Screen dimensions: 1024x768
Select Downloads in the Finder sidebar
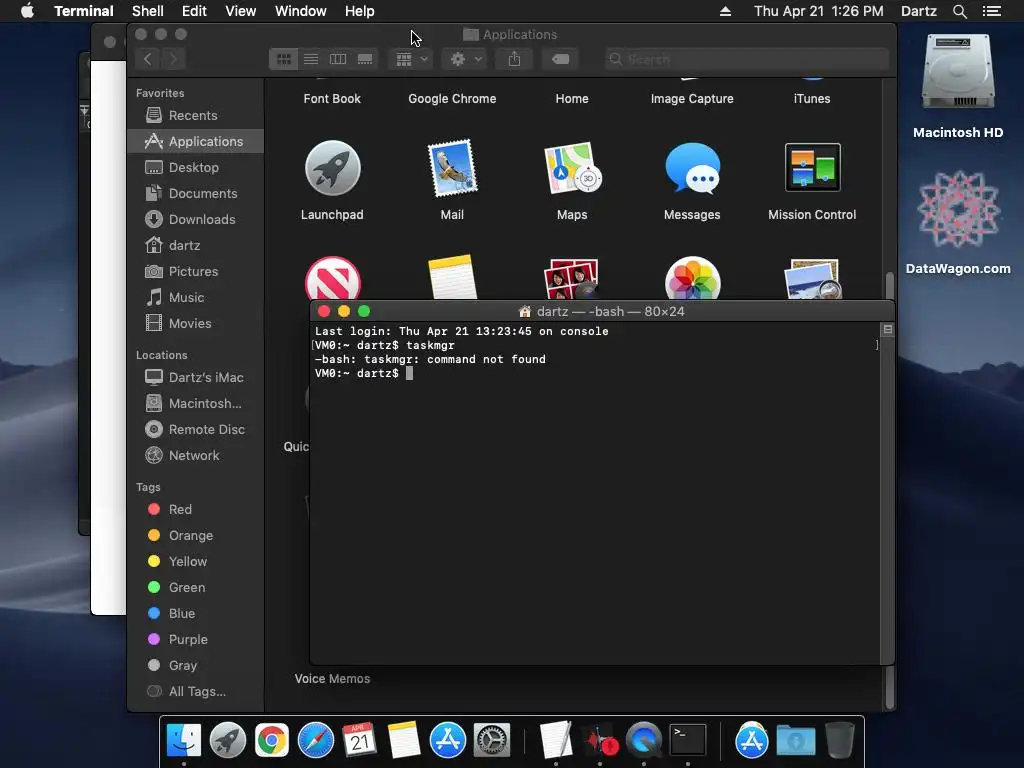195,219
